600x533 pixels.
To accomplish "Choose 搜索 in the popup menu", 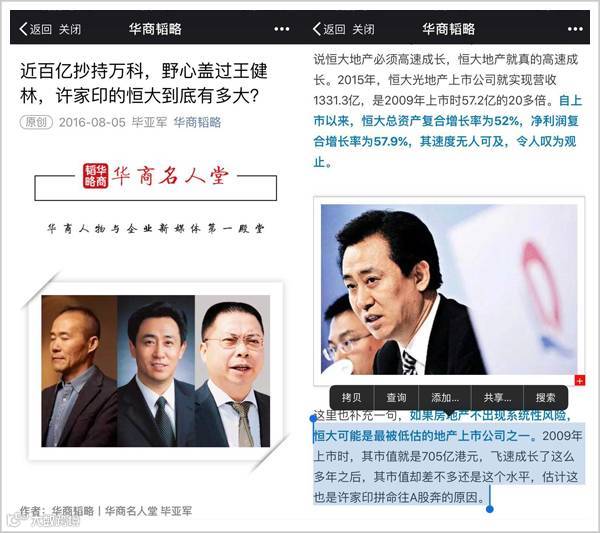I will tap(545, 398).
